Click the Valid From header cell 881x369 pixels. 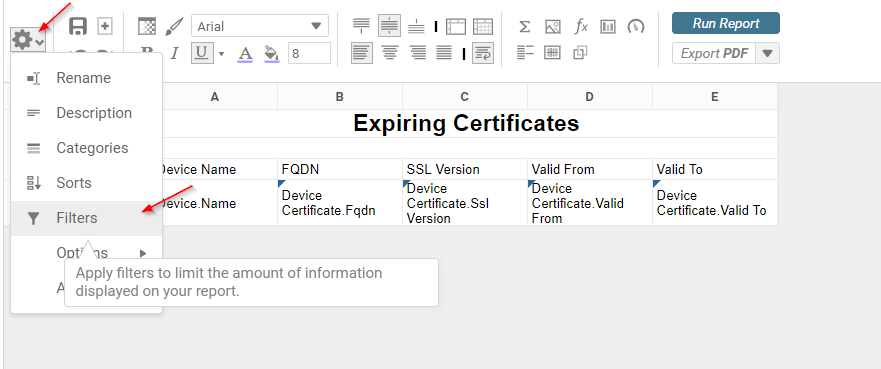coord(589,169)
